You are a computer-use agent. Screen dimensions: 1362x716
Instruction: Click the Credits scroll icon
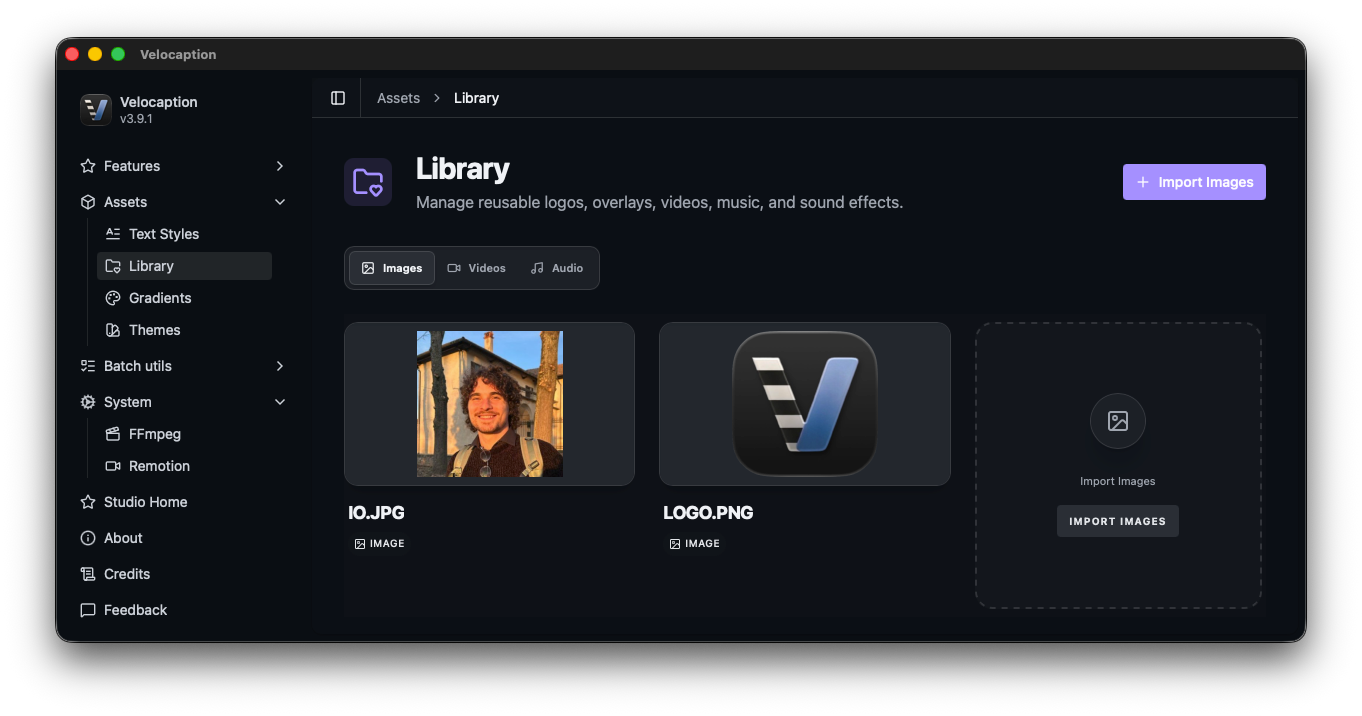point(88,574)
